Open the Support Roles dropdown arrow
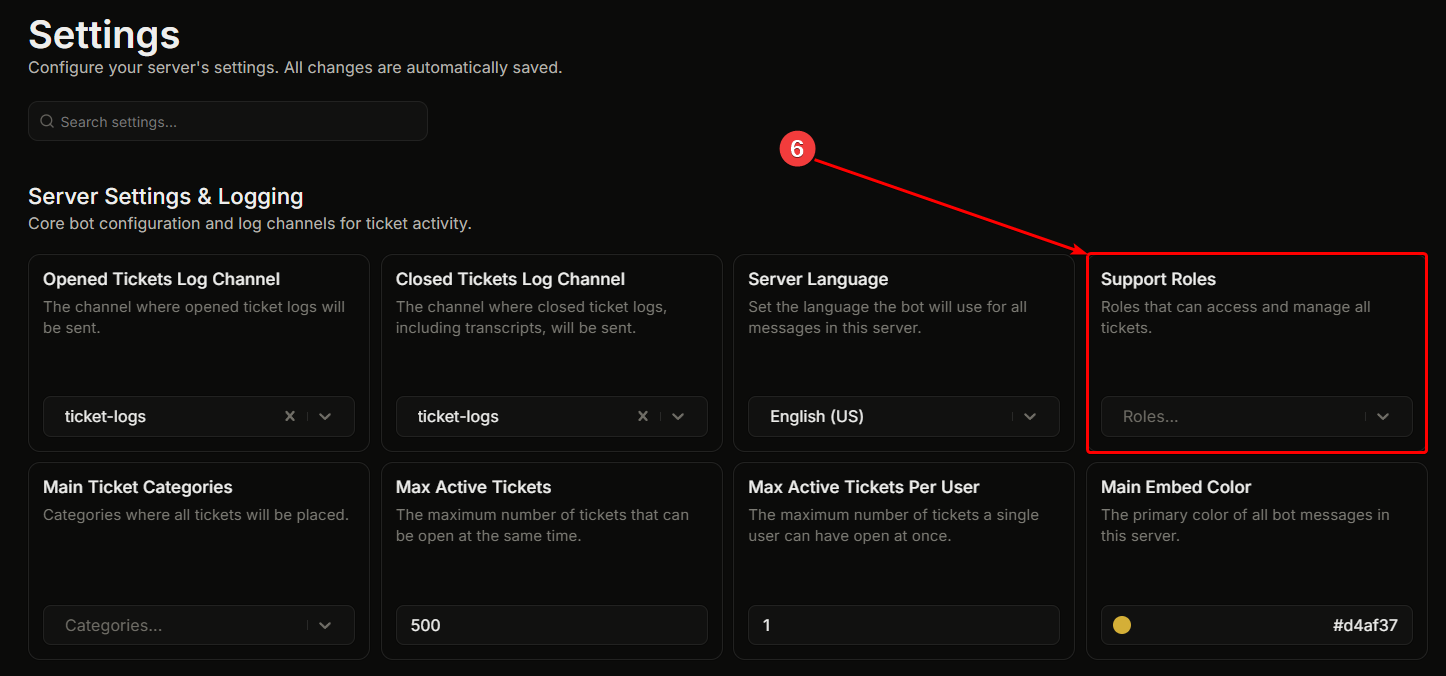This screenshot has width=1446, height=676. [1383, 416]
